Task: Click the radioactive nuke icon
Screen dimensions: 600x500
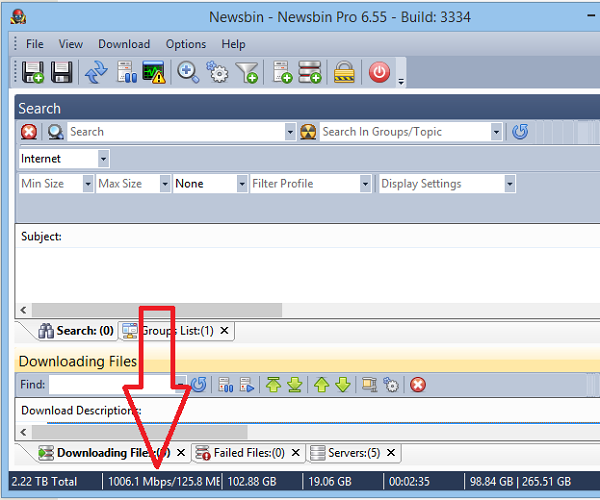Action: [308, 132]
